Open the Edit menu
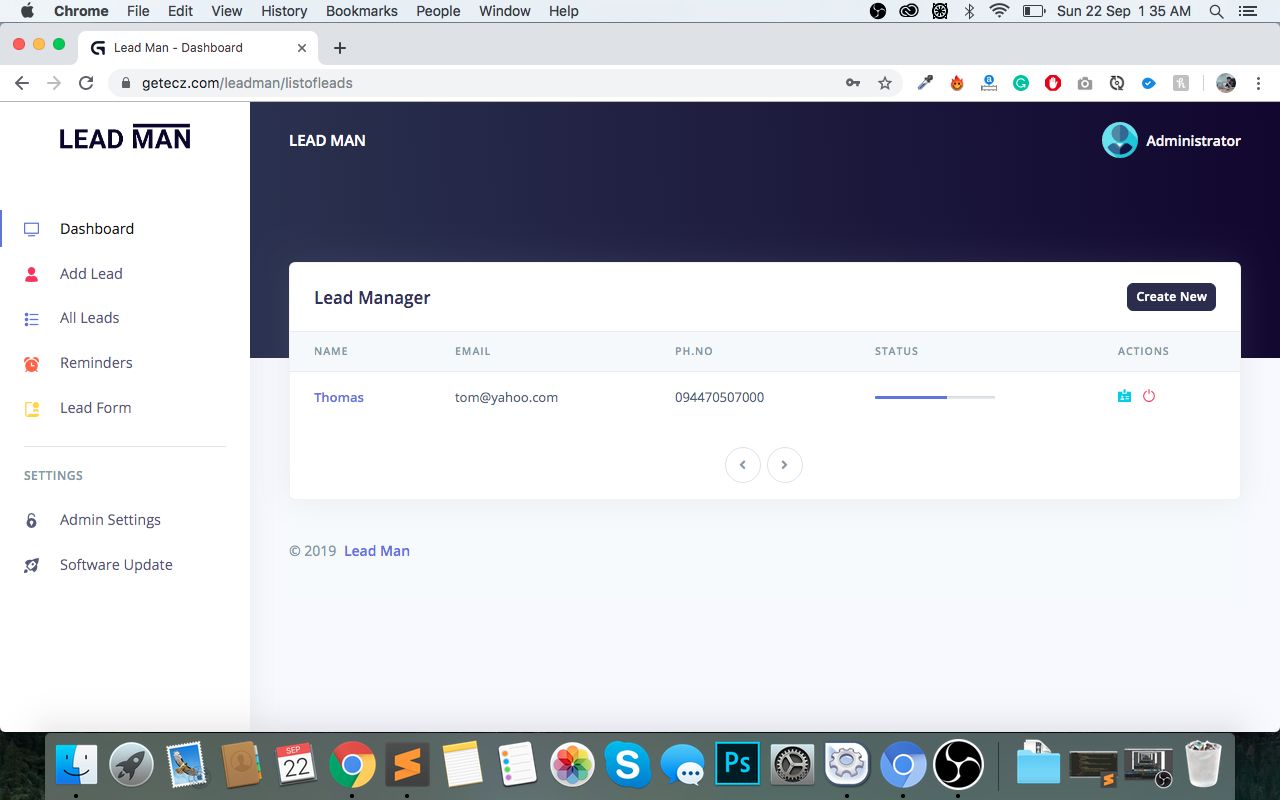Viewport: 1280px width, 800px height. click(x=180, y=11)
